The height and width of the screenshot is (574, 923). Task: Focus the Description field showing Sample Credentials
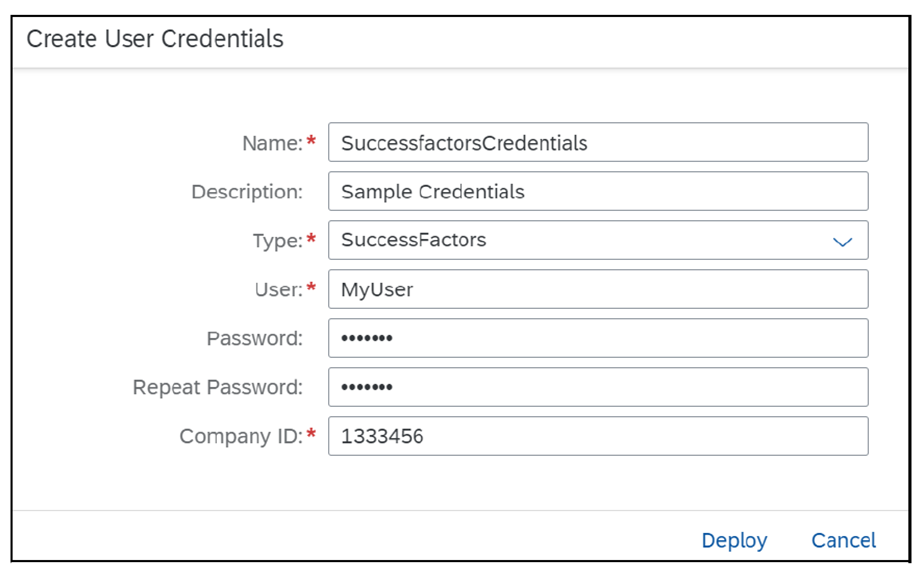[597, 192]
